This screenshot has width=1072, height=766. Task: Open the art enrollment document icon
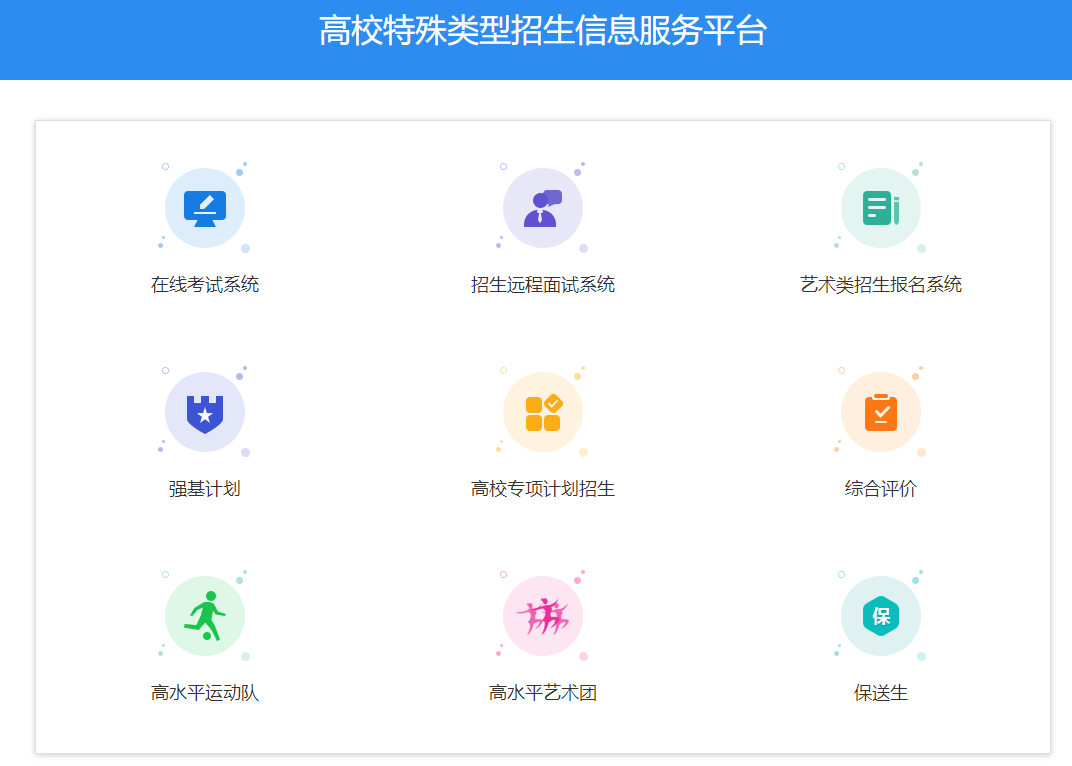(x=881, y=207)
